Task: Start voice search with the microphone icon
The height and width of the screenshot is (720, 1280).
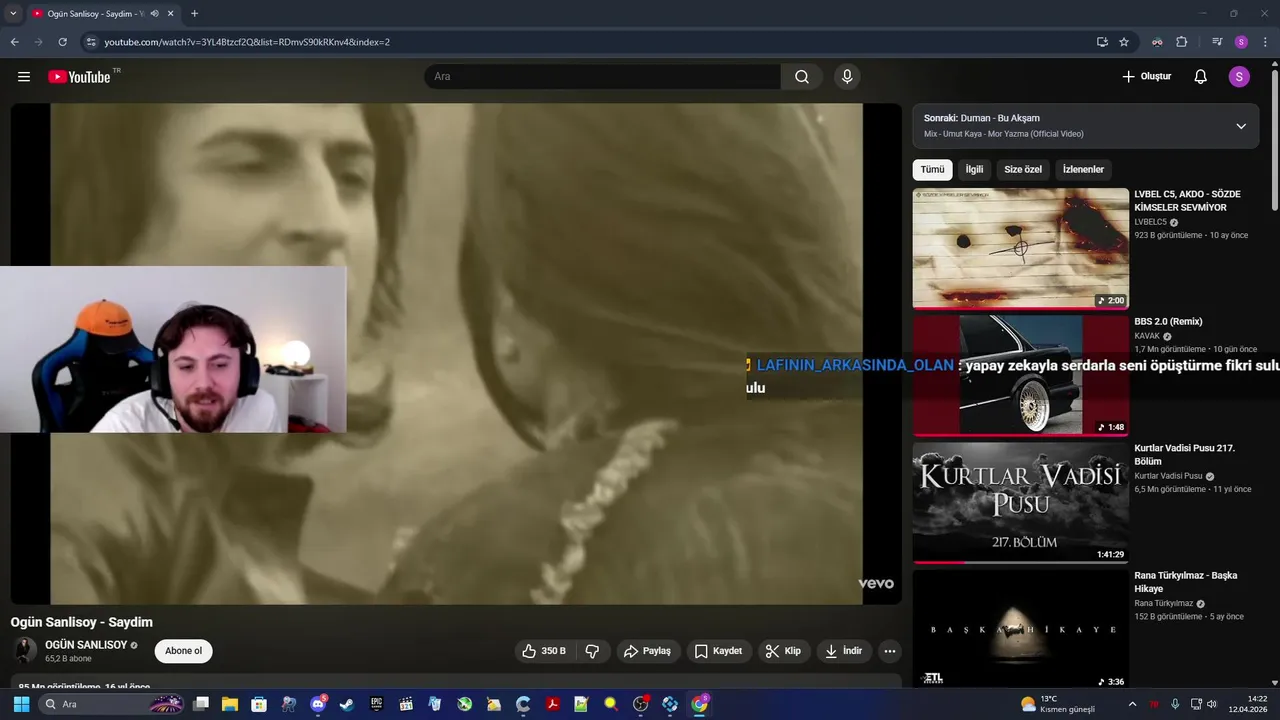Action: coord(847,77)
